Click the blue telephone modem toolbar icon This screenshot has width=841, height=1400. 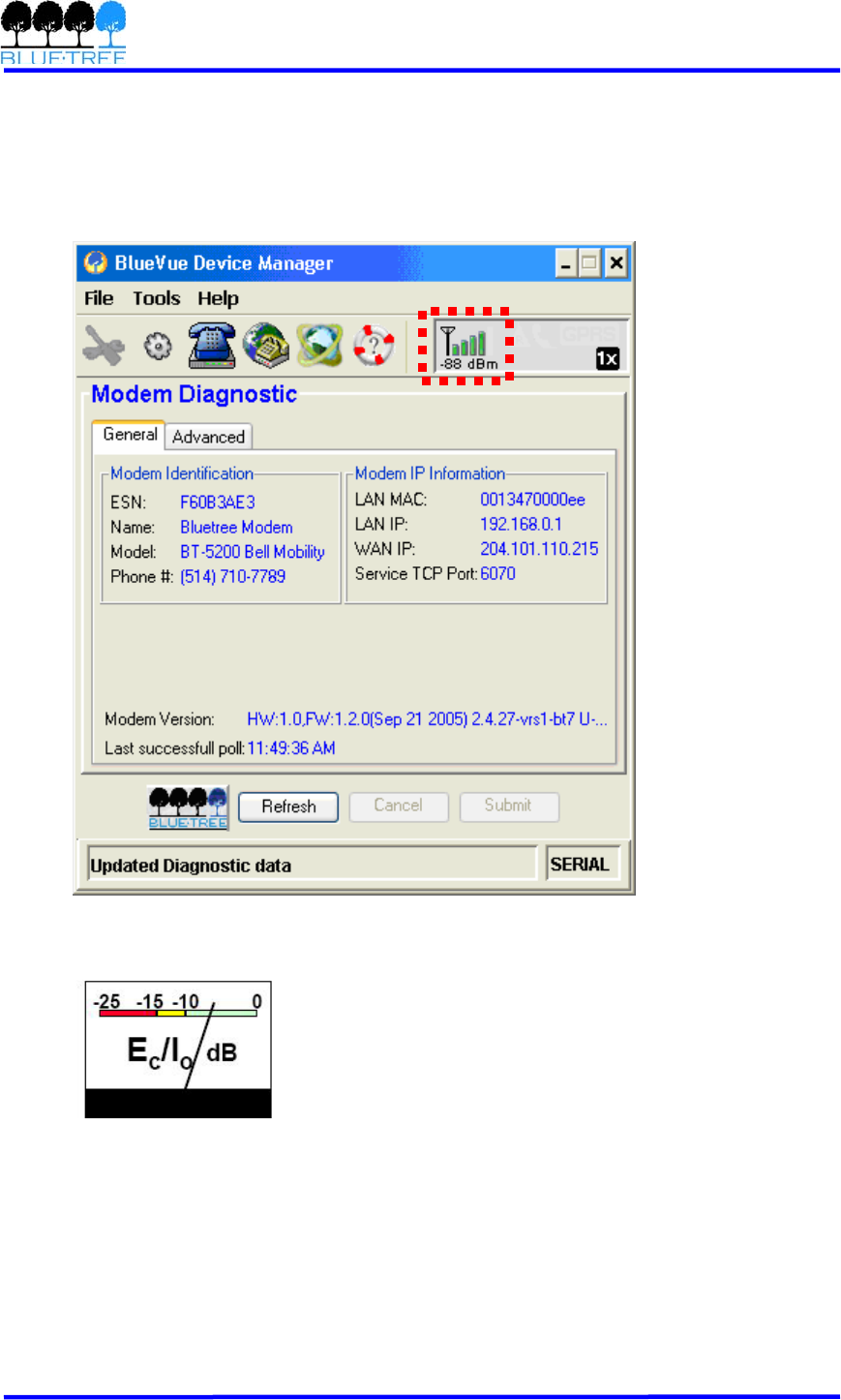(212, 345)
